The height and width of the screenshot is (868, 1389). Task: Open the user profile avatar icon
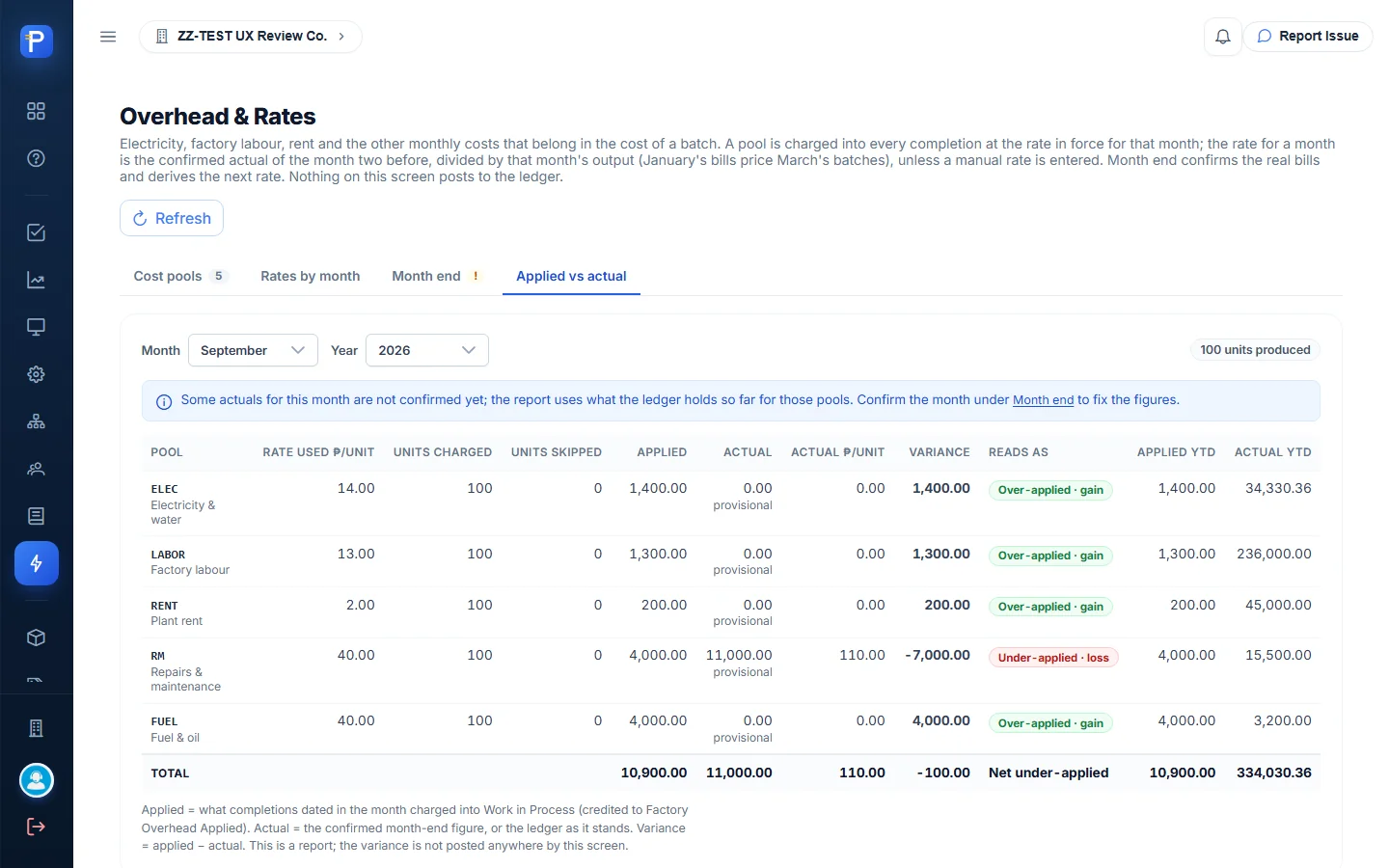click(x=37, y=780)
